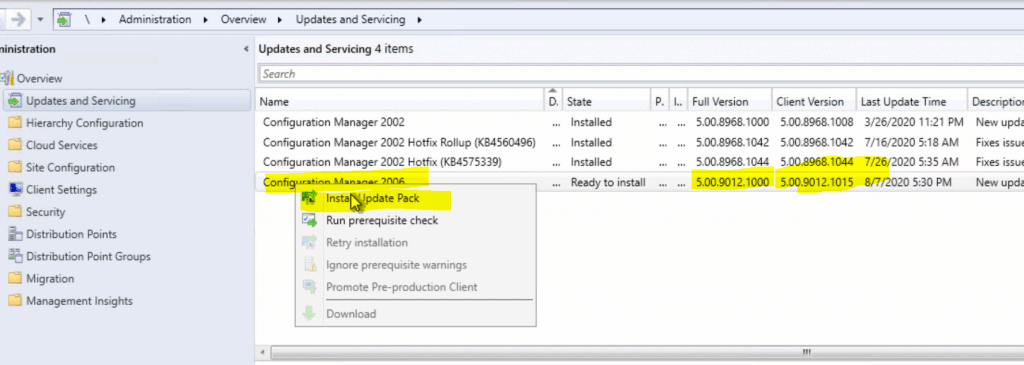
Task: Open the Management Insights folder
Action: point(79,301)
